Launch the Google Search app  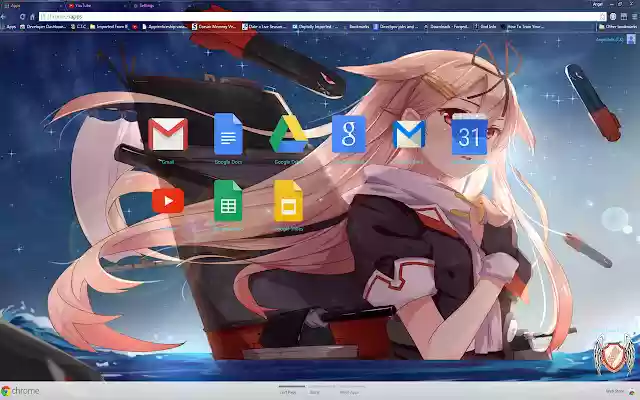349,134
